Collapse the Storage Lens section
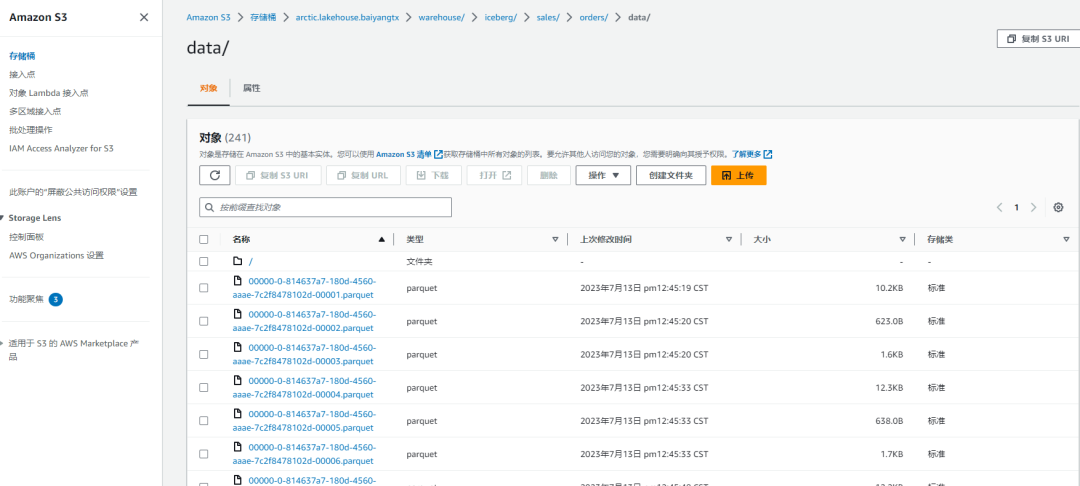Screen dimensions: 1080x486 click(x=3, y=218)
